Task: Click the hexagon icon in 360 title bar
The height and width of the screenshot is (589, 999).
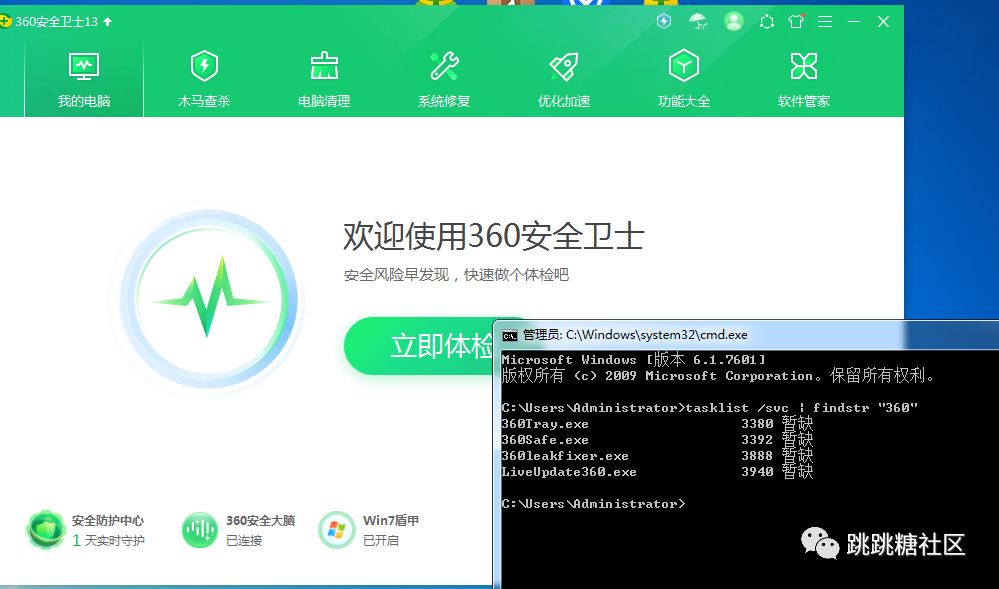Action: click(767, 22)
